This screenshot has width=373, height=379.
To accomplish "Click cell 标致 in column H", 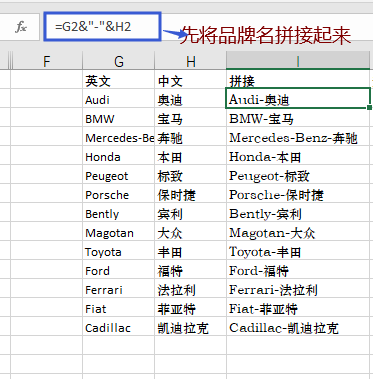I will [191, 175].
